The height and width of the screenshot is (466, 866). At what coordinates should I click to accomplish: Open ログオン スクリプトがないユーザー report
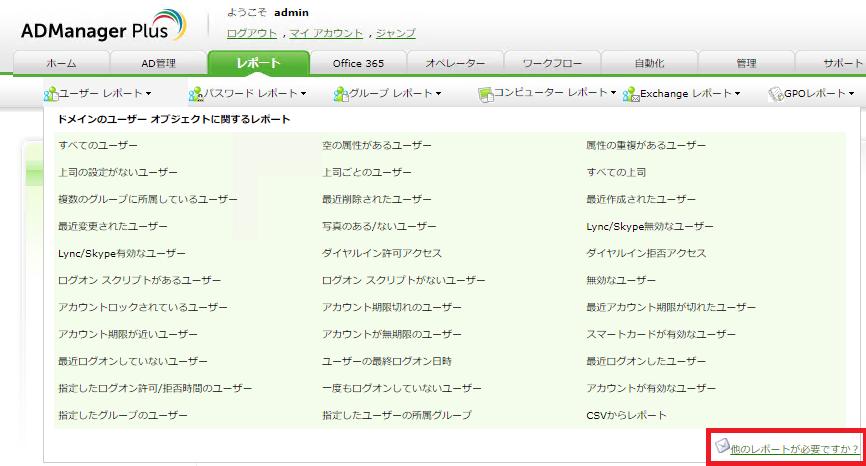(x=403, y=280)
